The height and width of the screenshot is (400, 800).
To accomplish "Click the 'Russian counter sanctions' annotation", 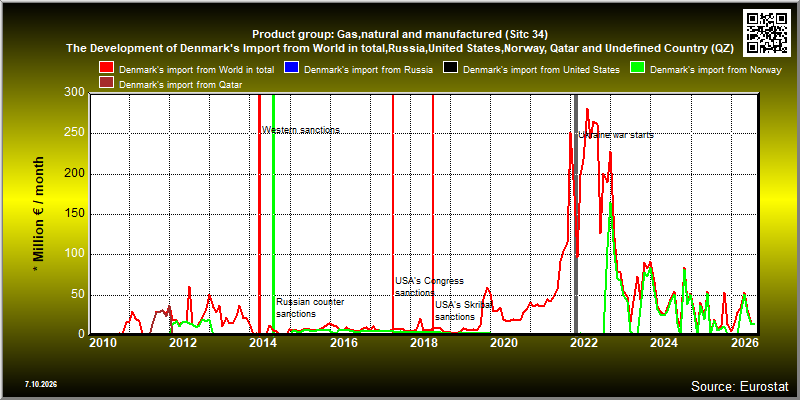I will [x=310, y=308].
